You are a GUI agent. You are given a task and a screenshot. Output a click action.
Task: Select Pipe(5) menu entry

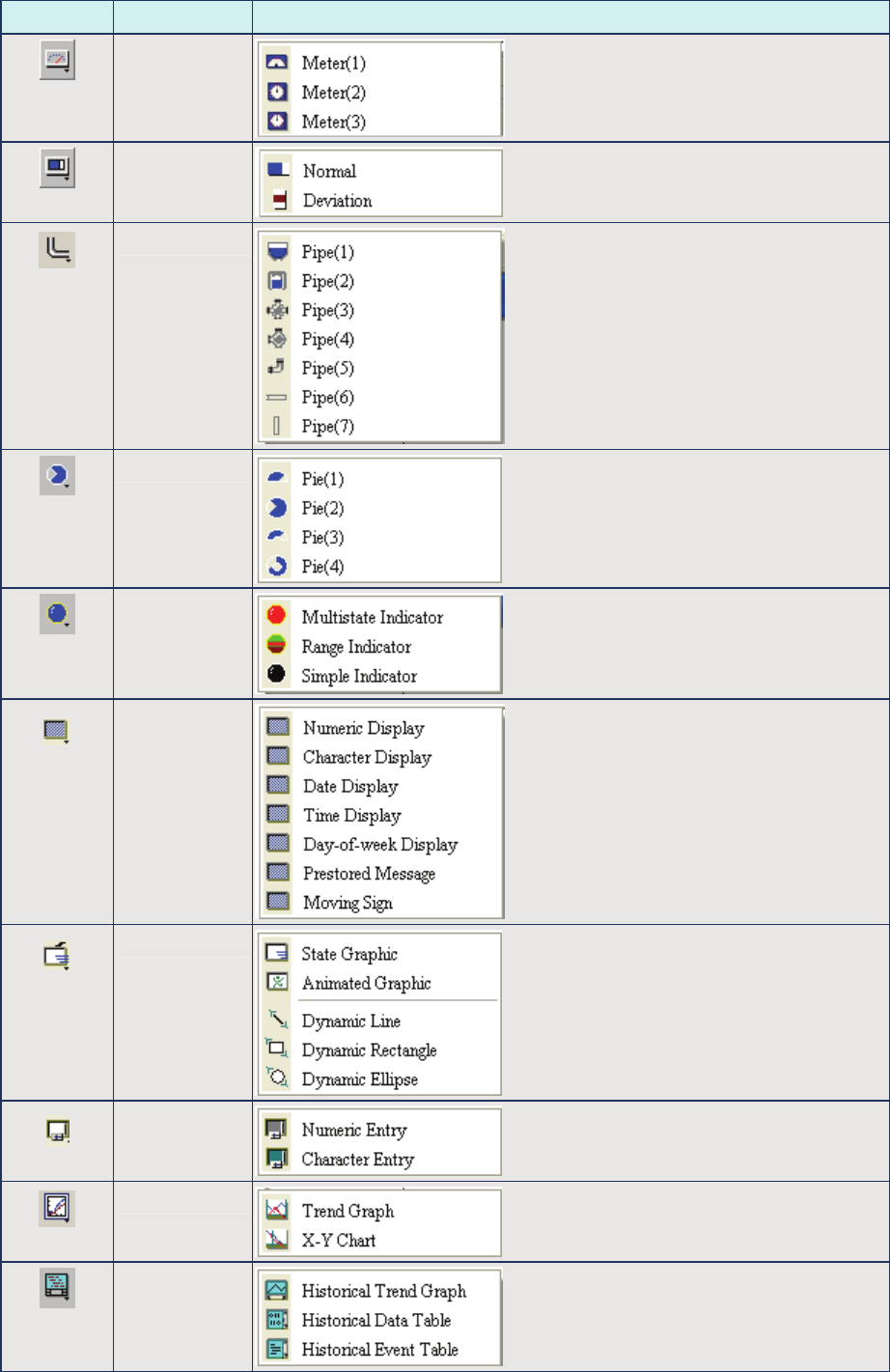tap(327, 368)
